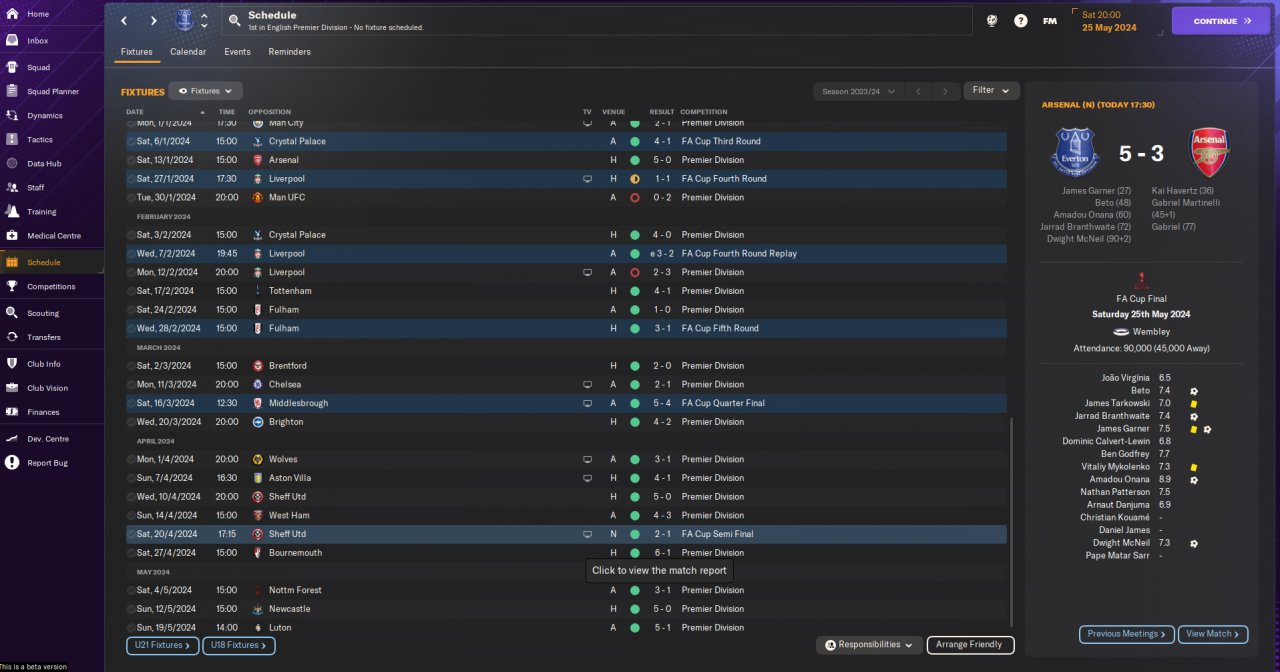Switch to the Calendar tab
The width and height of the screenshot is (1280, 672).
[x=188, y=52]
